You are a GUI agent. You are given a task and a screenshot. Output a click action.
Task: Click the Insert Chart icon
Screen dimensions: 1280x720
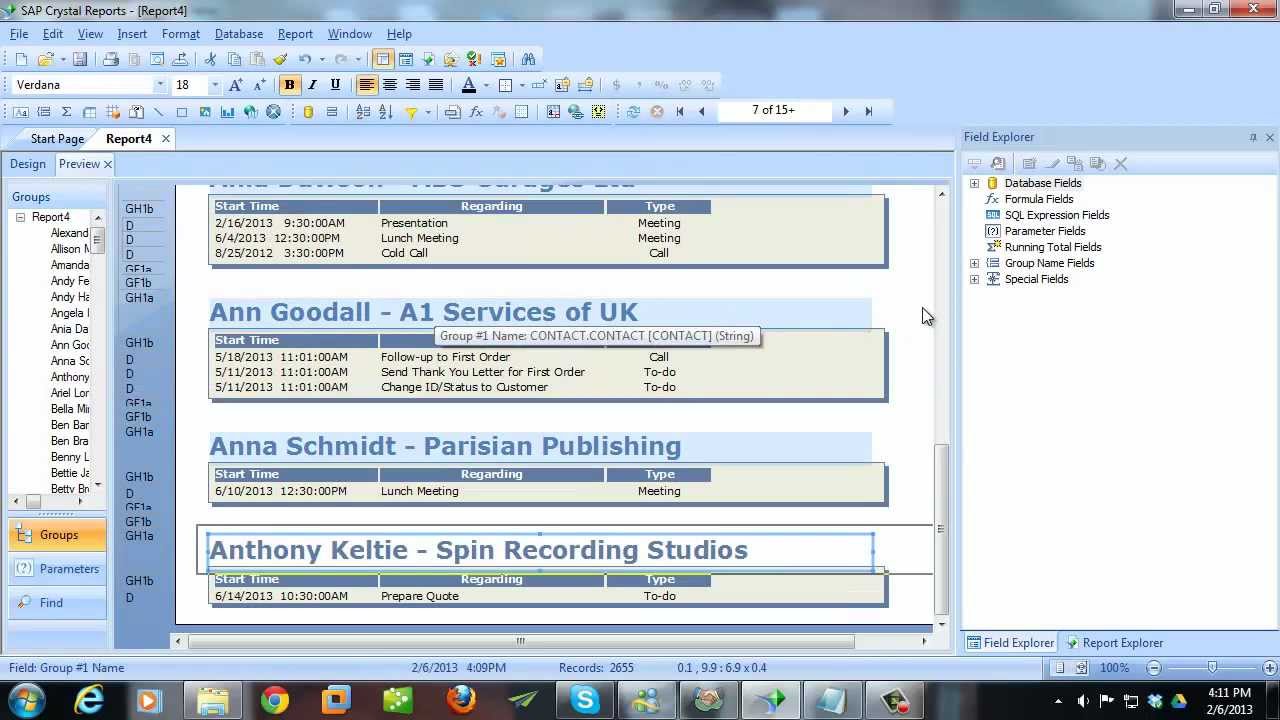[227, 112]
